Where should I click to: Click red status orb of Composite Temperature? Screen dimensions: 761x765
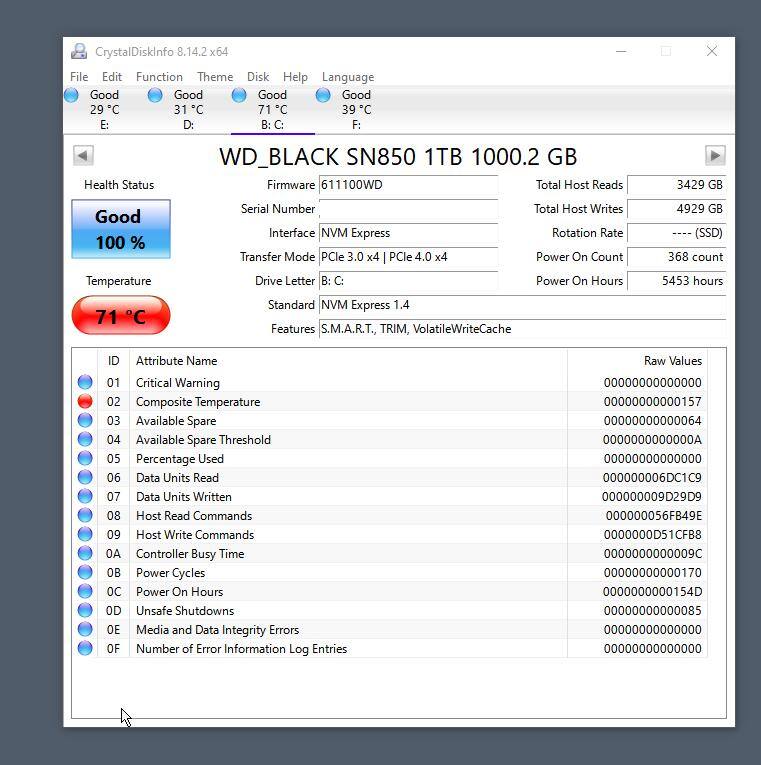(x=85, y=401)
